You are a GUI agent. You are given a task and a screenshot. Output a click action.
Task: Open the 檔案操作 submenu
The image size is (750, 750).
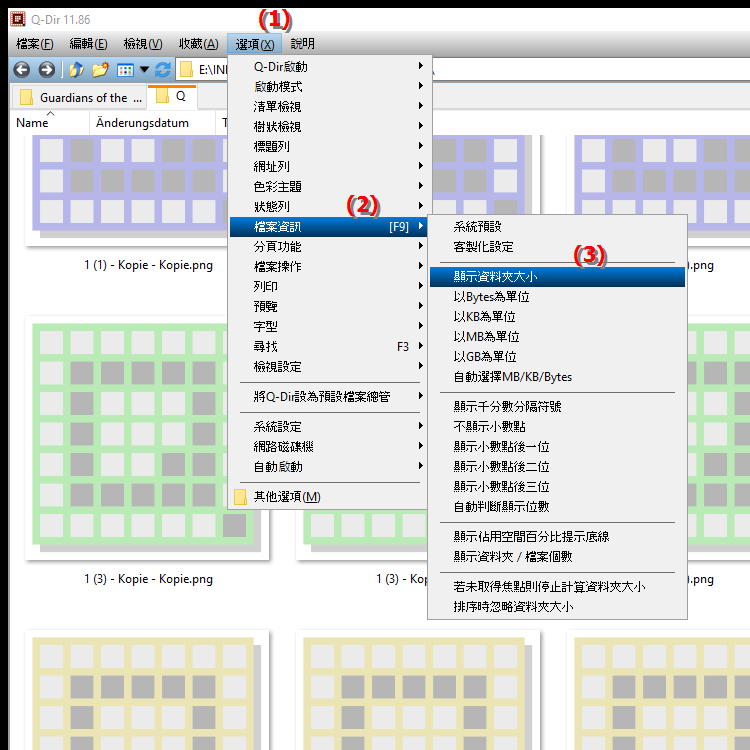pyautogui.click(x=330, y=266)
